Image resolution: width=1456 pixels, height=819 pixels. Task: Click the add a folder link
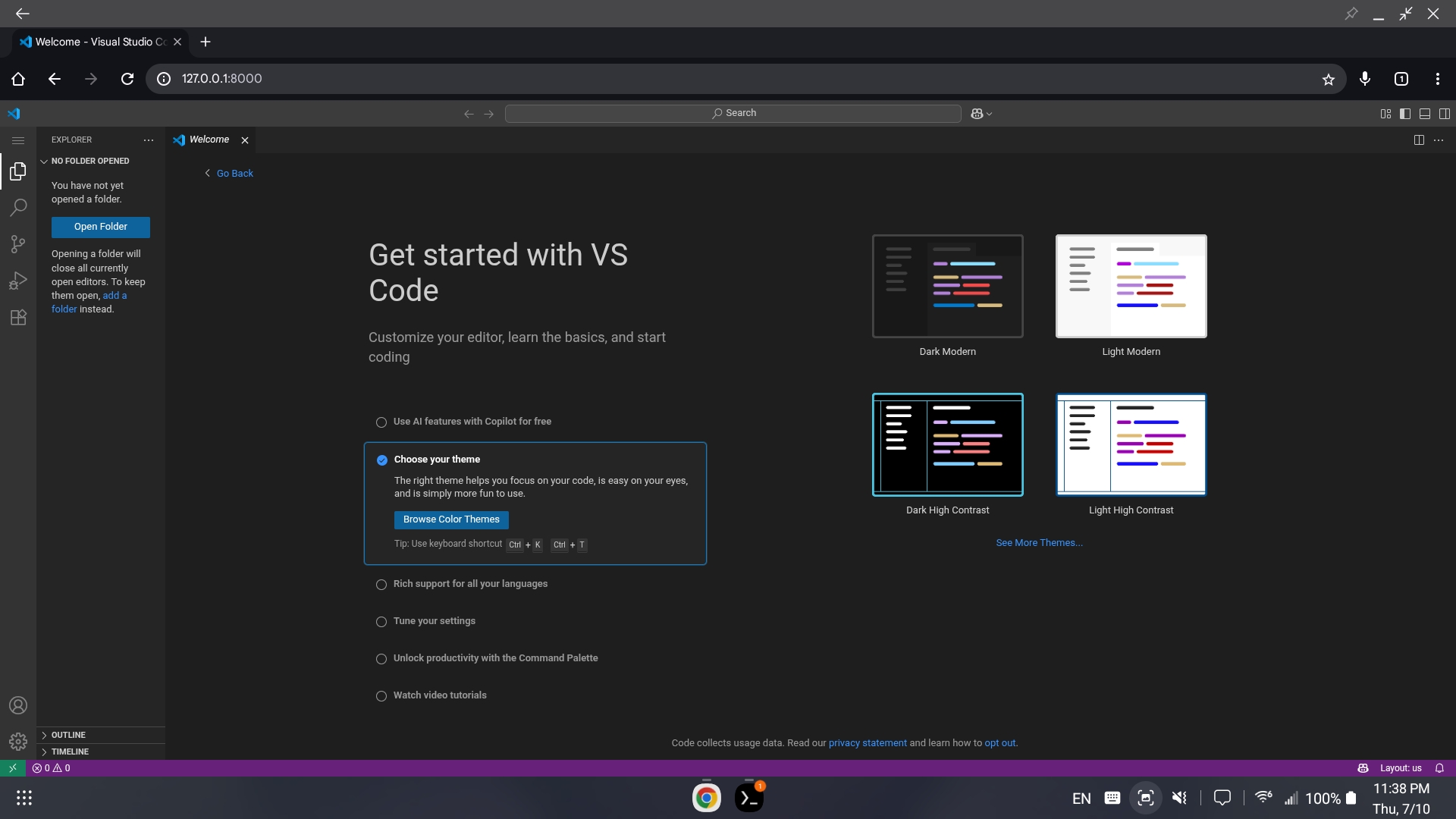(89, 303)
